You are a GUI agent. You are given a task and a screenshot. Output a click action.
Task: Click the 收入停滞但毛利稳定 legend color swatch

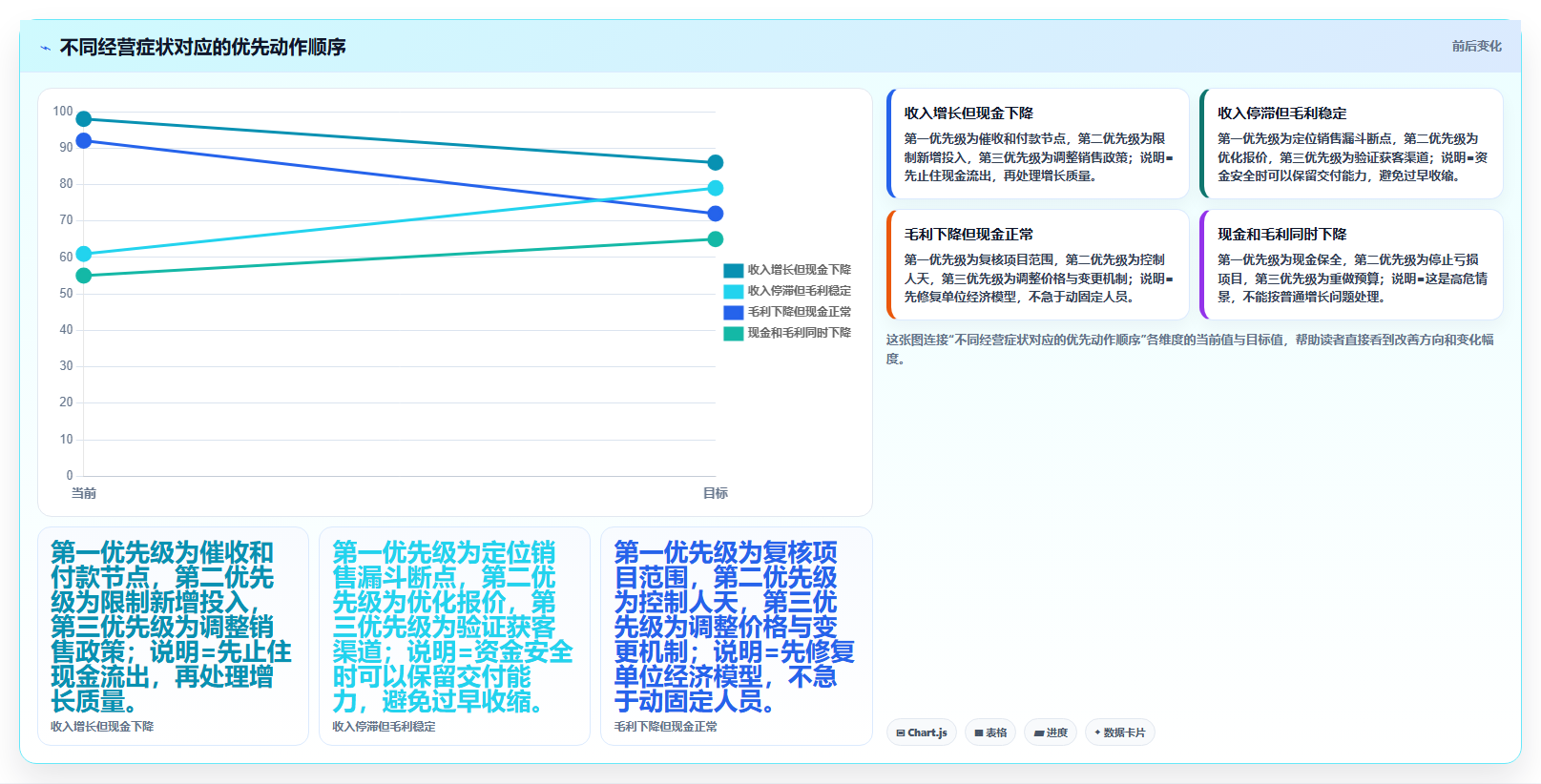(733, 291)
